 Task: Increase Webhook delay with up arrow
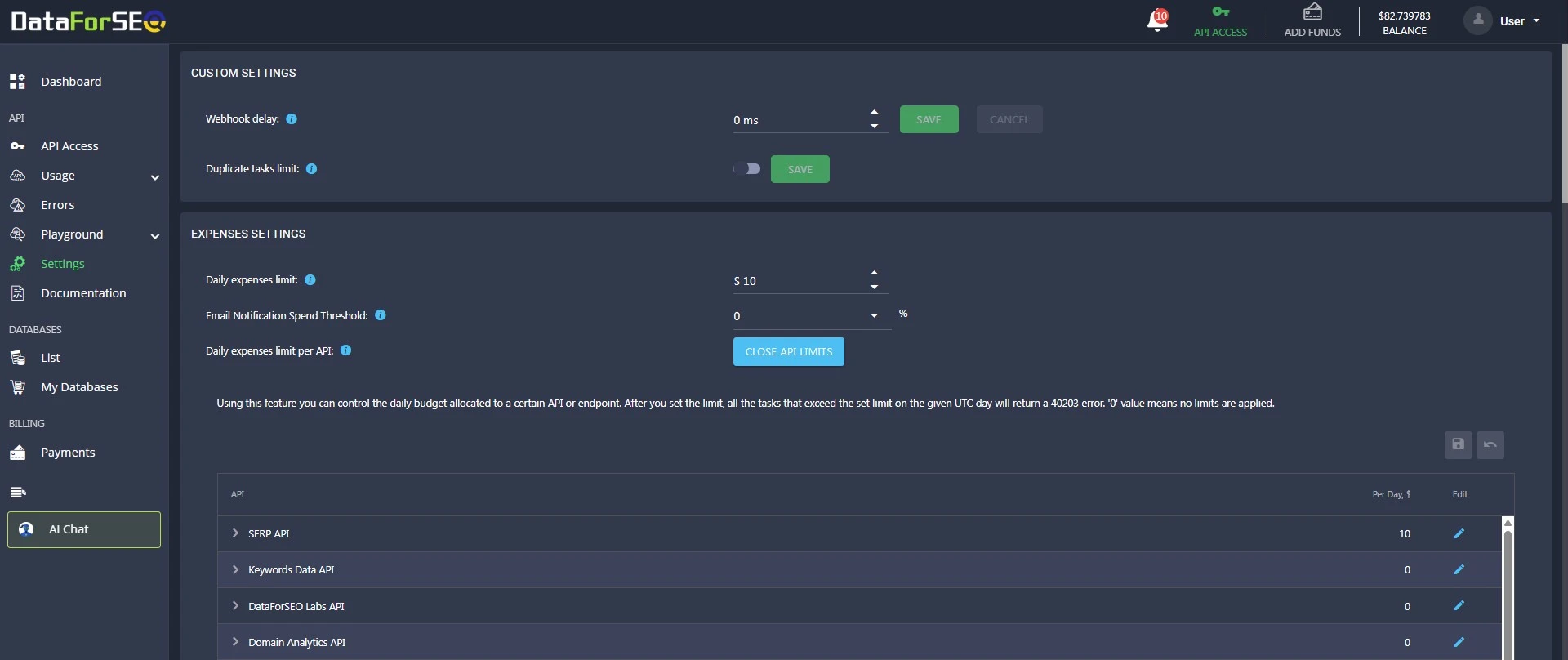874,112
